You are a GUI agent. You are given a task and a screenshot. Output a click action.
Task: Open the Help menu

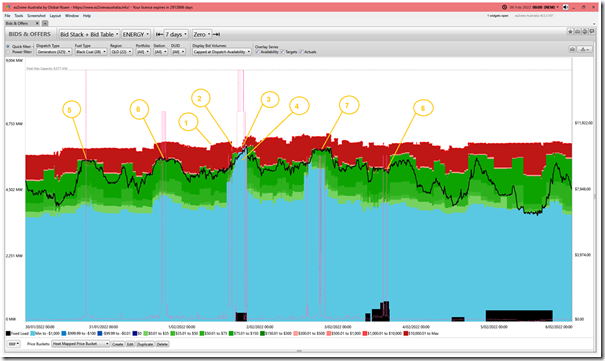click(87, 16)
